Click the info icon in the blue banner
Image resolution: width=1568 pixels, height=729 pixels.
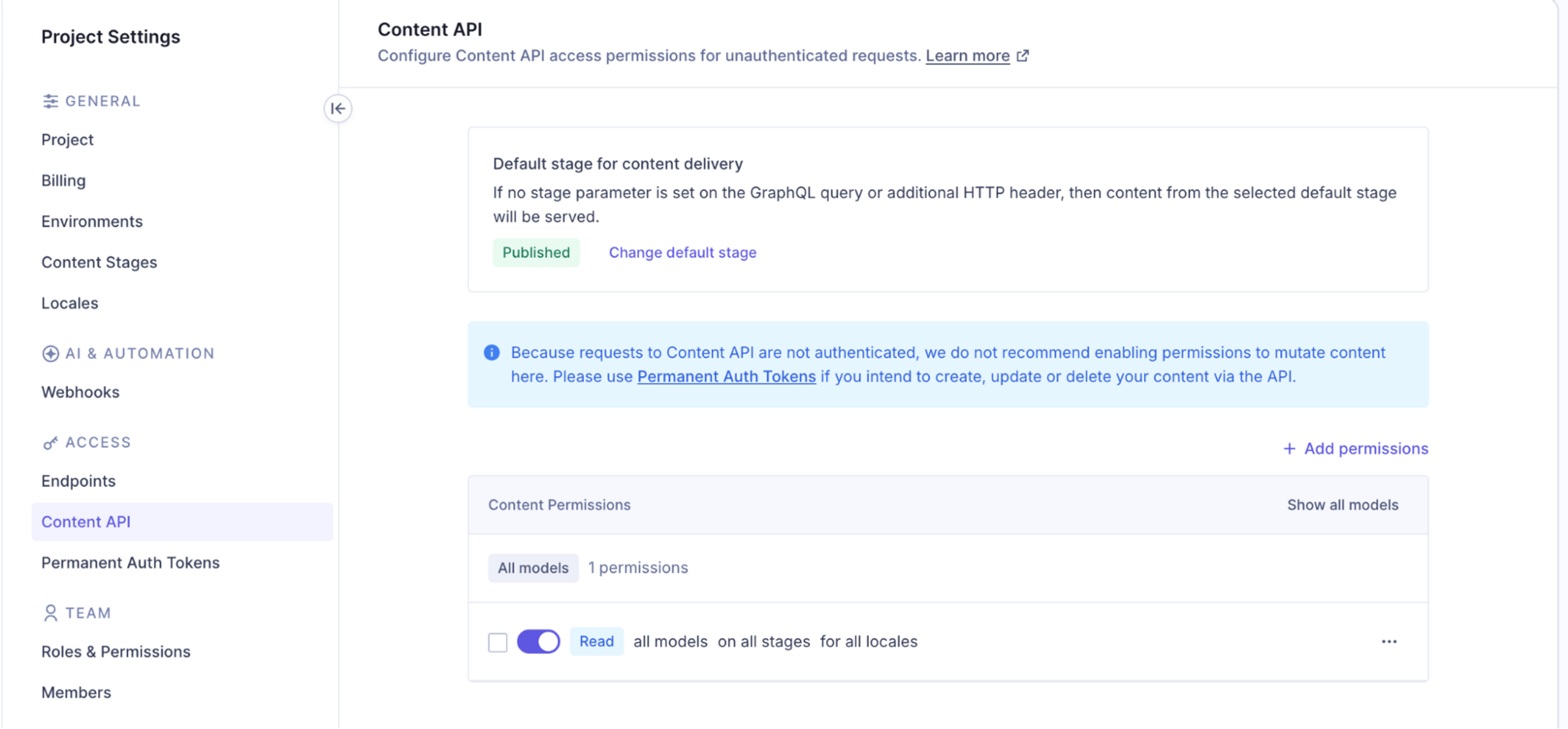tap(492, 352)
